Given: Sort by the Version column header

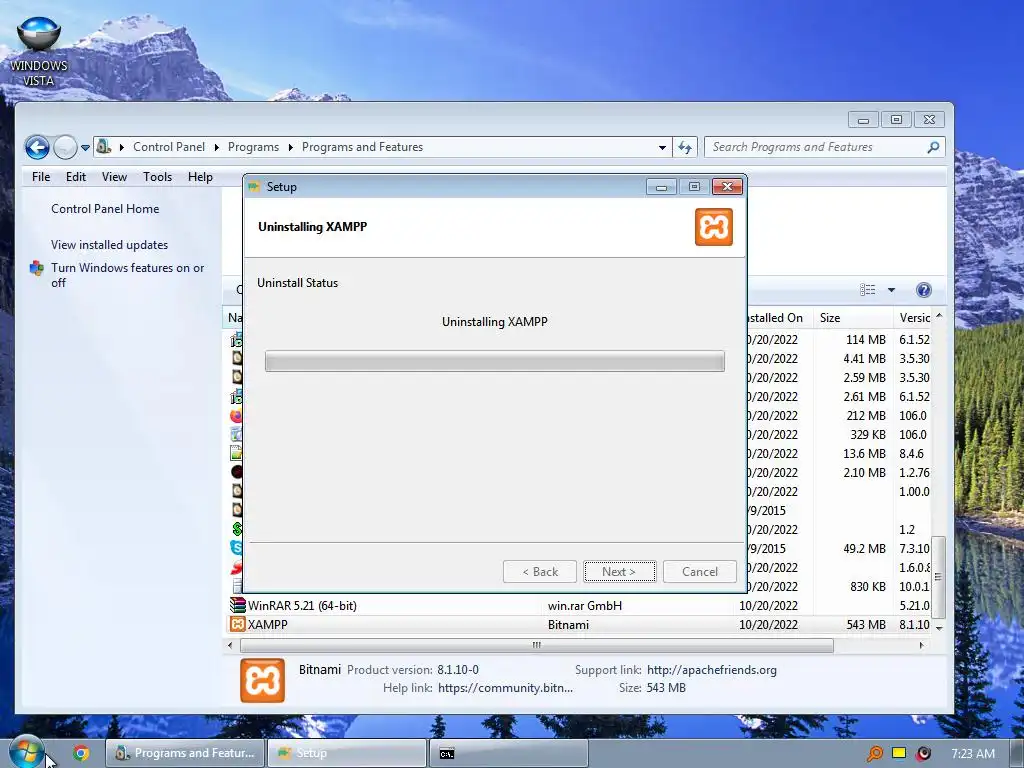Looking at the screenshot, I should pyautogui.click(x=914, y=318).
